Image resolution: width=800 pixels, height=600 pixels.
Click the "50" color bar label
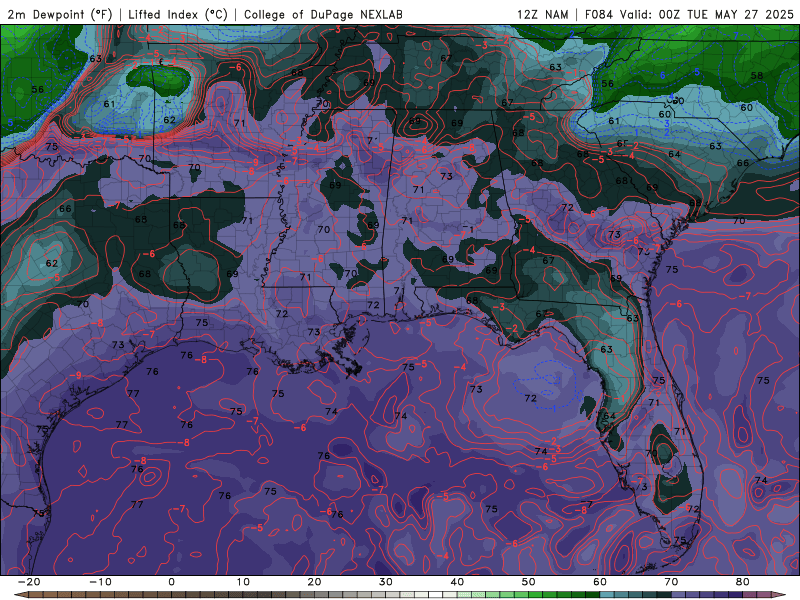(529, 582)
